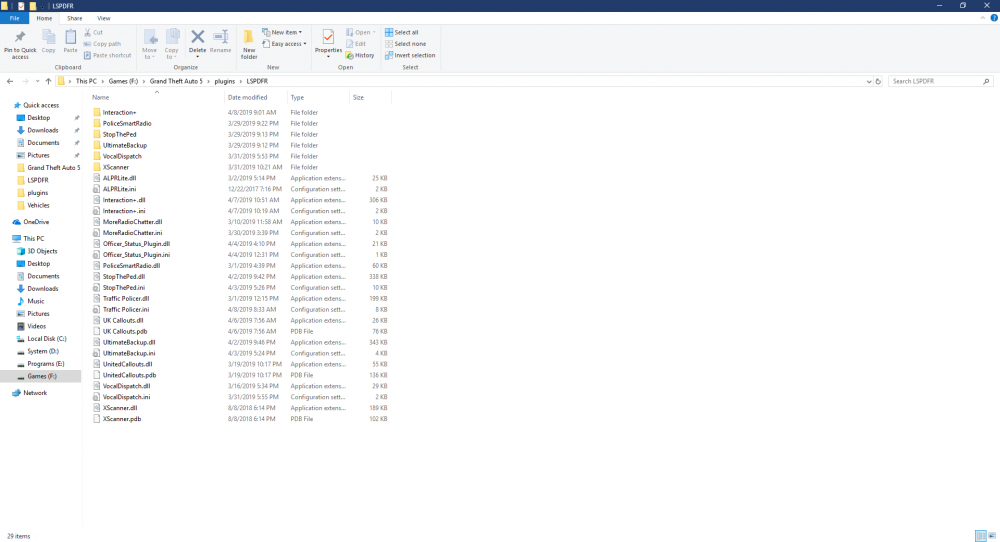Click Pin to Quick access icon

tap(20, 37)
